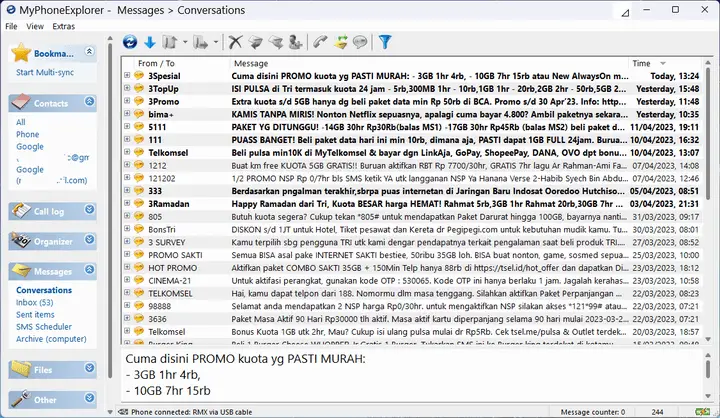The width and height of the screenshot is (720, 418).
Task: Click Start Multi-sync link
Action: click(x=45, y=73)
